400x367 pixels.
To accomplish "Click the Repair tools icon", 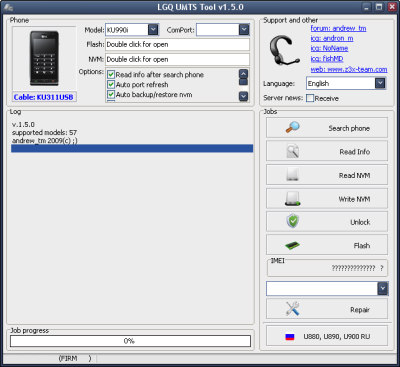I will (293, 309).
